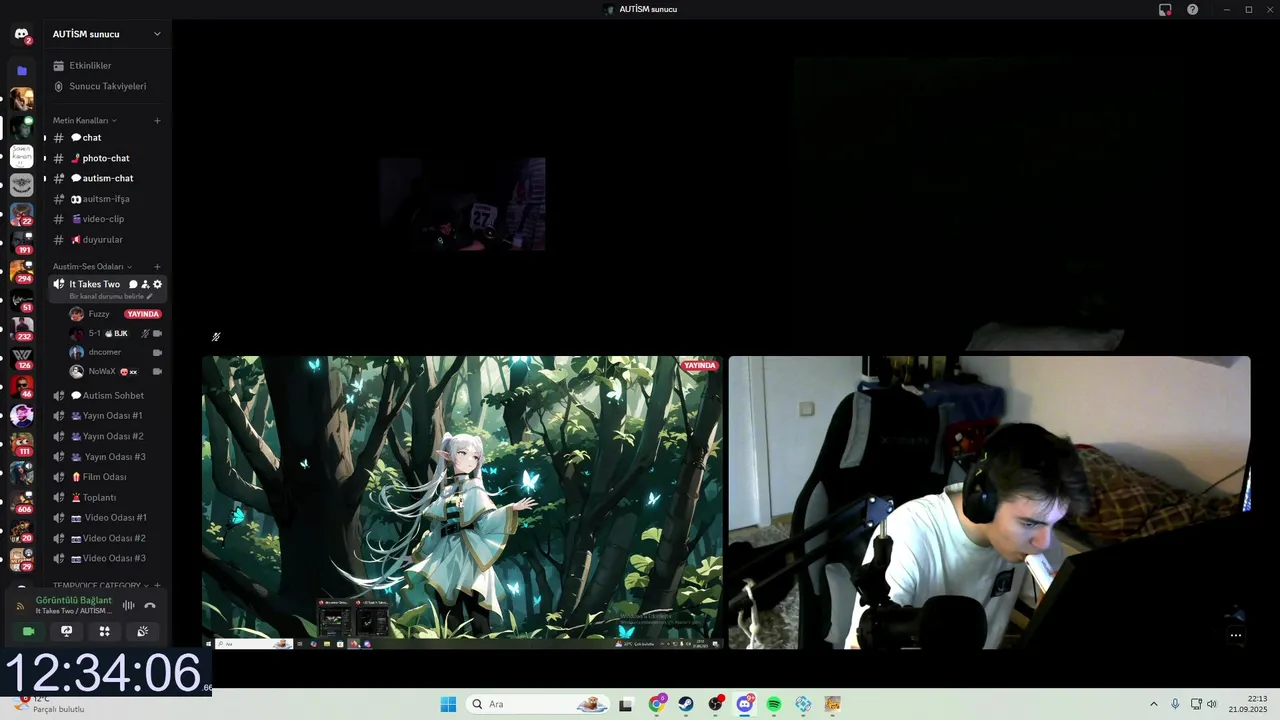Join Film Odası voice channel

click(x=107, y=477)
